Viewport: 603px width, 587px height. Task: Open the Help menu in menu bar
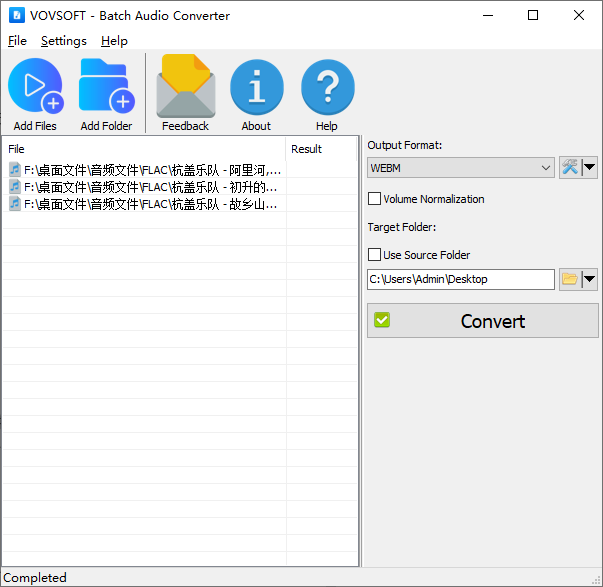(x=114, y=41)
